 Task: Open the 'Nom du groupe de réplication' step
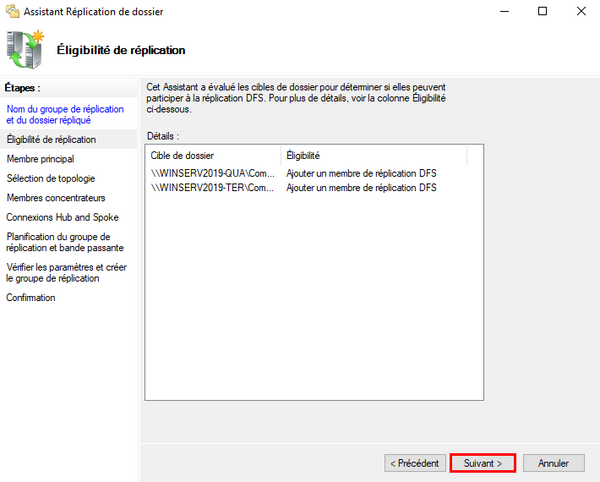coord(64,114)
